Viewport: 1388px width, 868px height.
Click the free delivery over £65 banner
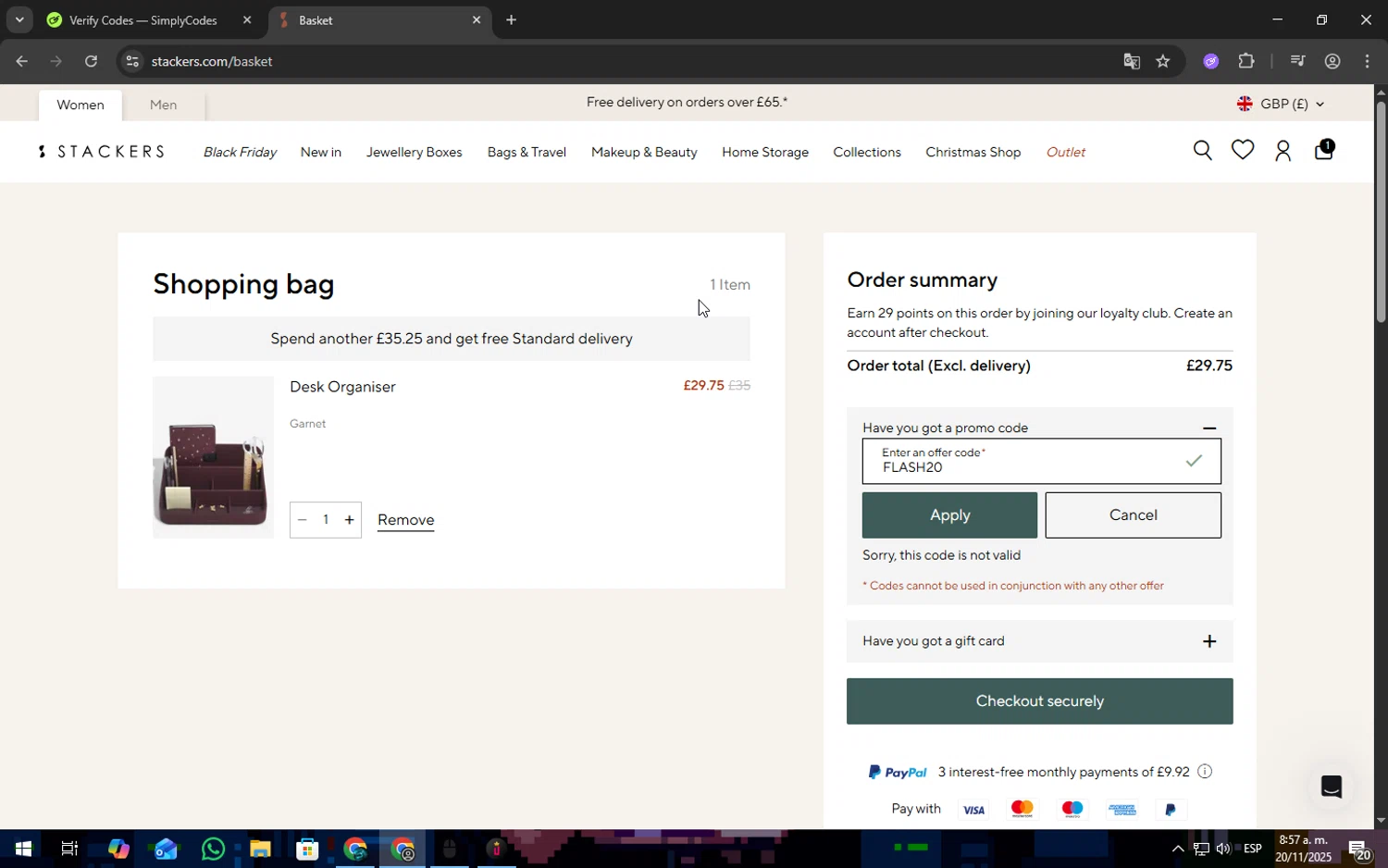point(687,103)
